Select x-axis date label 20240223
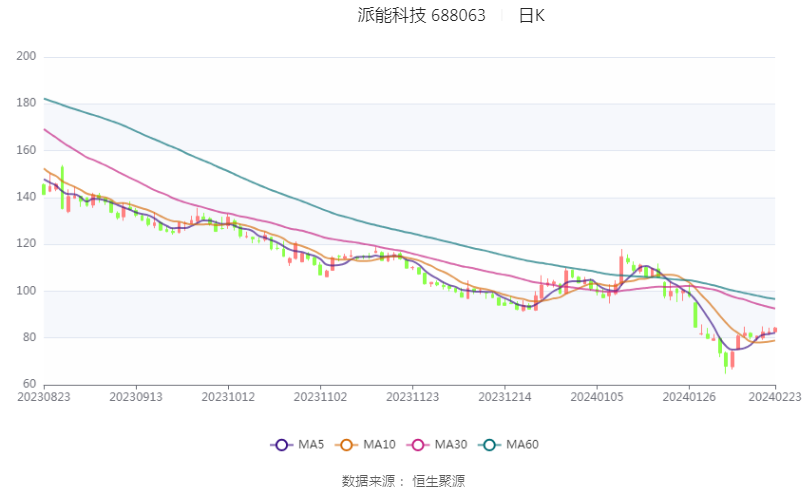Image resolution: width=807 pixels, height=491 pixels. (775, 397)
